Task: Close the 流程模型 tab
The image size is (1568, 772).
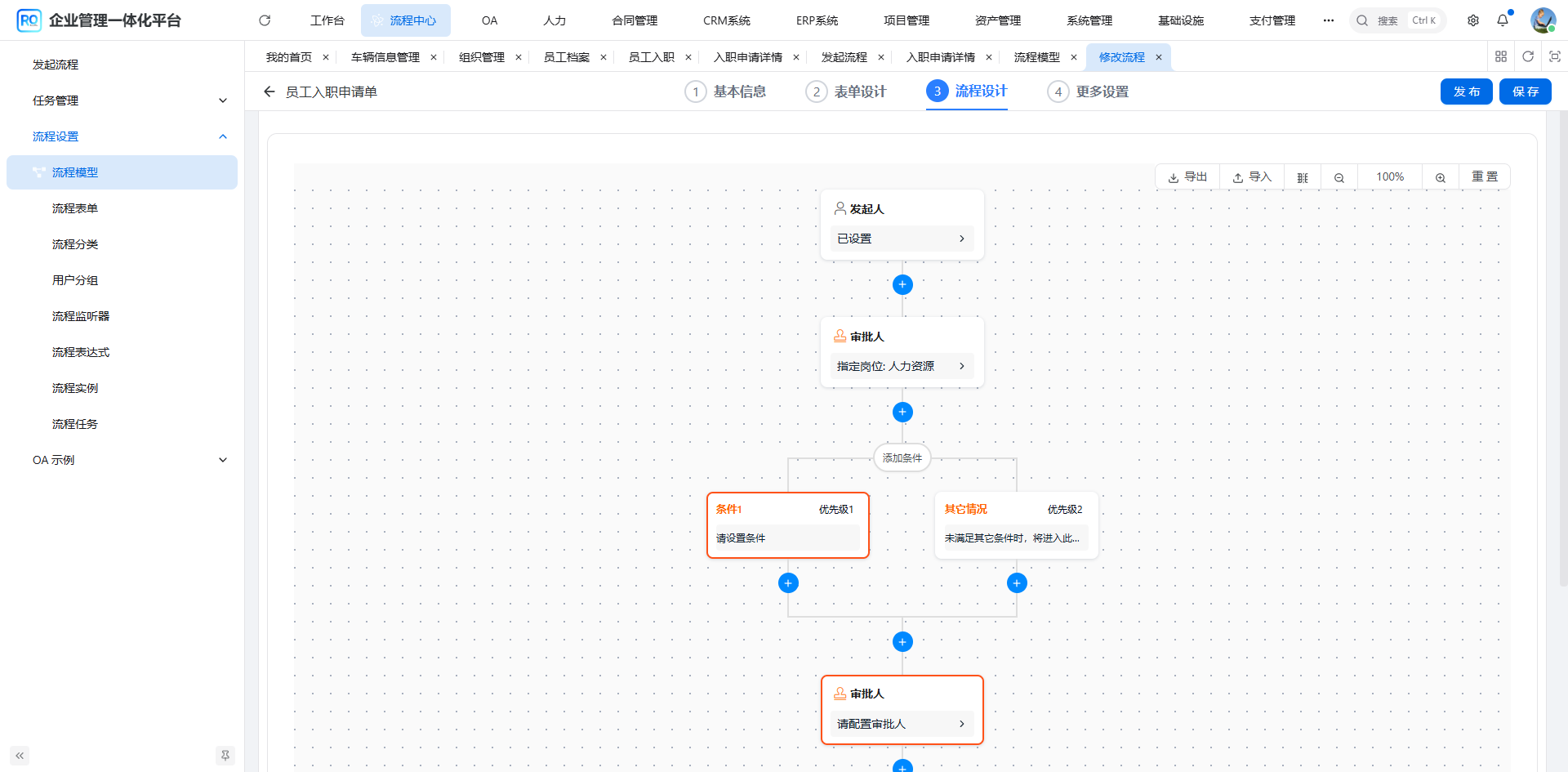Action: (x=1074, y=57)
